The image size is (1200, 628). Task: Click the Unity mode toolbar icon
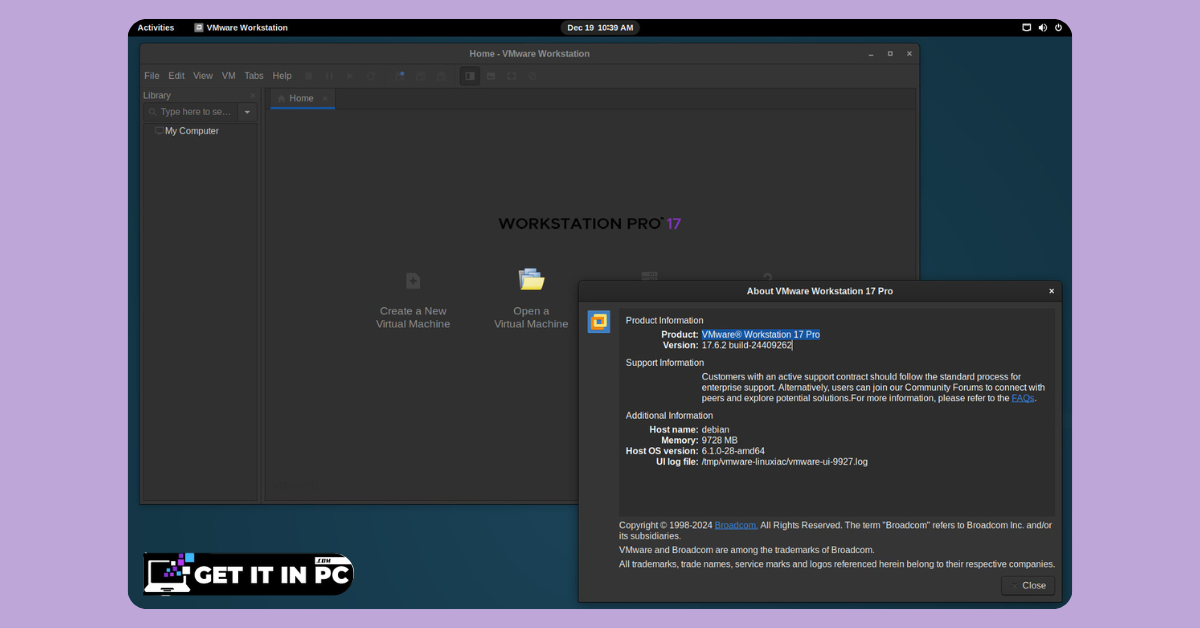coord(533,76)
